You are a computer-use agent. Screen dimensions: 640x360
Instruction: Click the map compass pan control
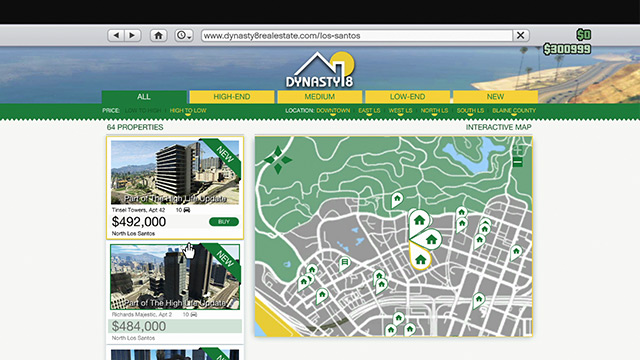pos(278,160)
